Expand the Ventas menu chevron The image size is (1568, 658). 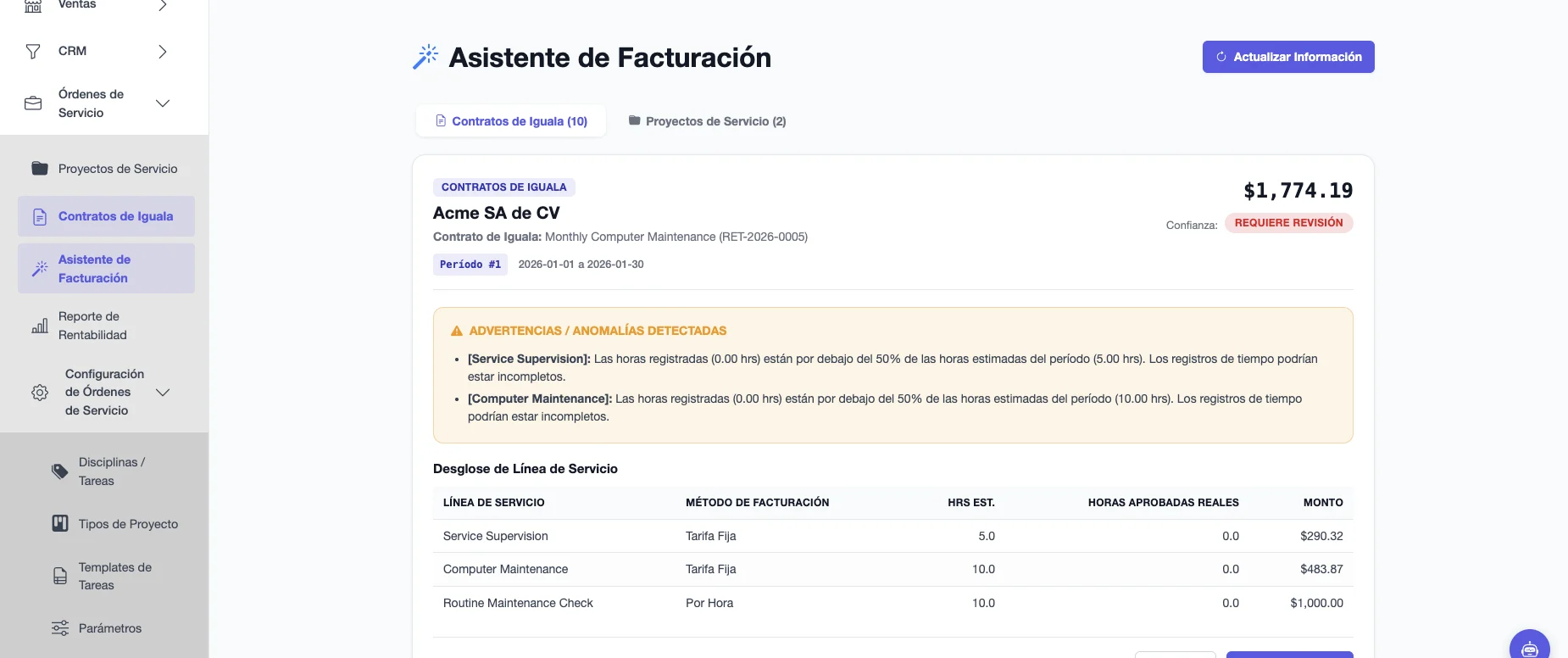tap(163, 5)
